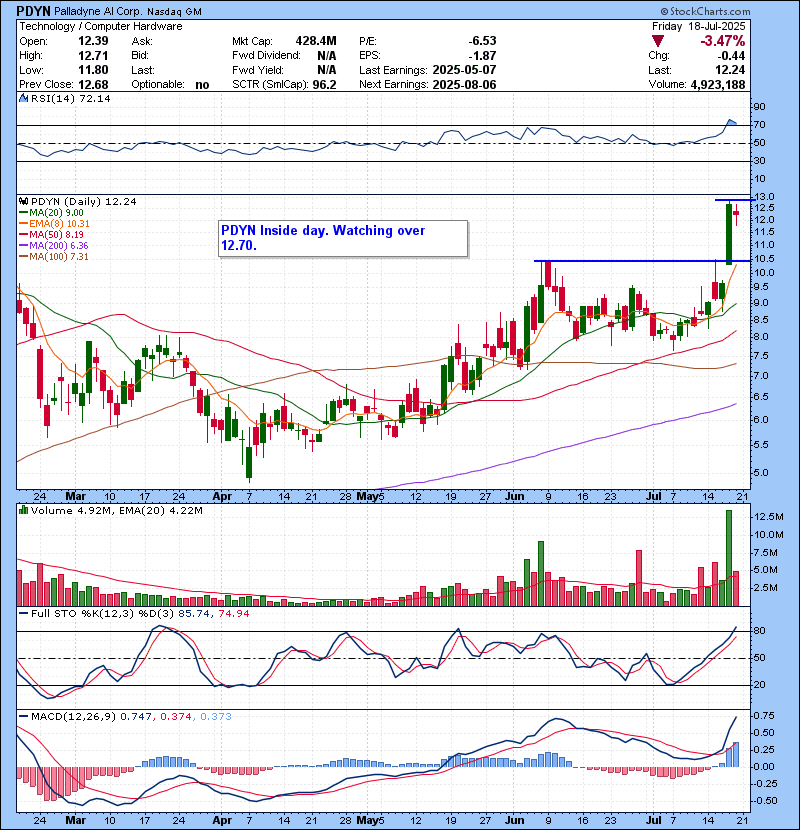Click the Open 12.39 value
The height and width of the screenshot is (830, 800).
point(93,41)
